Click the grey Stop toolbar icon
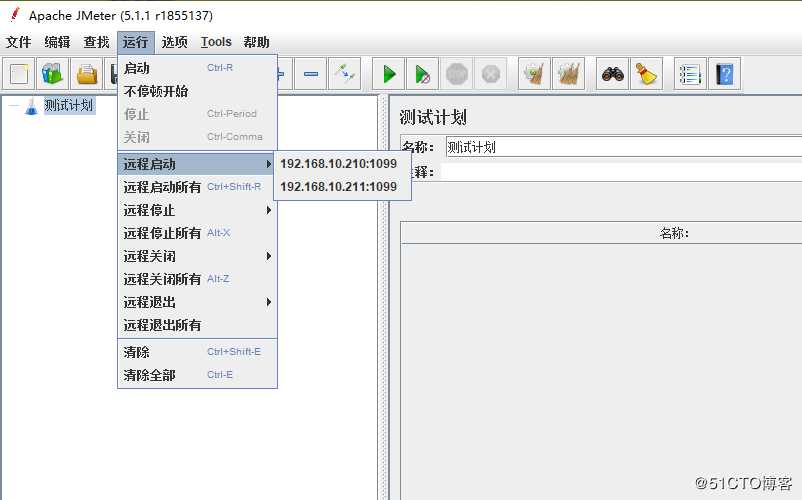 [x=457, y=74]
